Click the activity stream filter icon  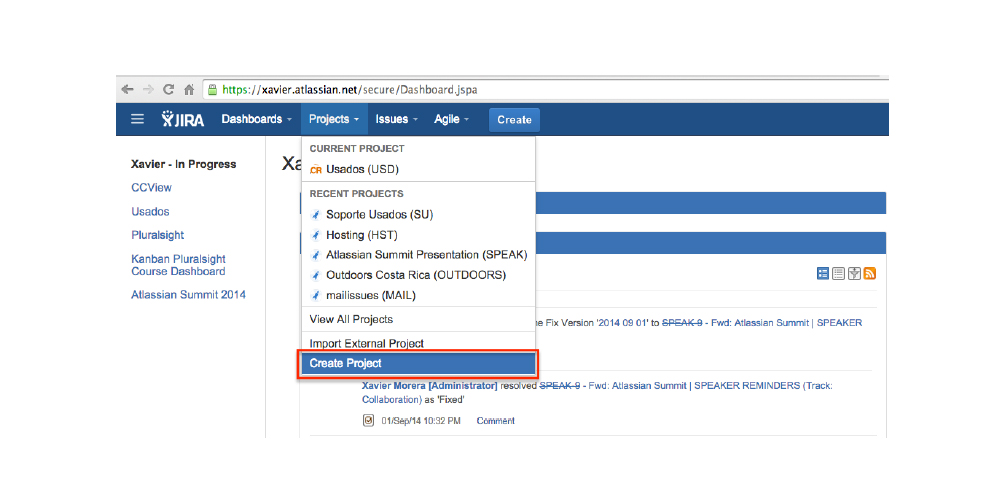(x=854, y=273)
